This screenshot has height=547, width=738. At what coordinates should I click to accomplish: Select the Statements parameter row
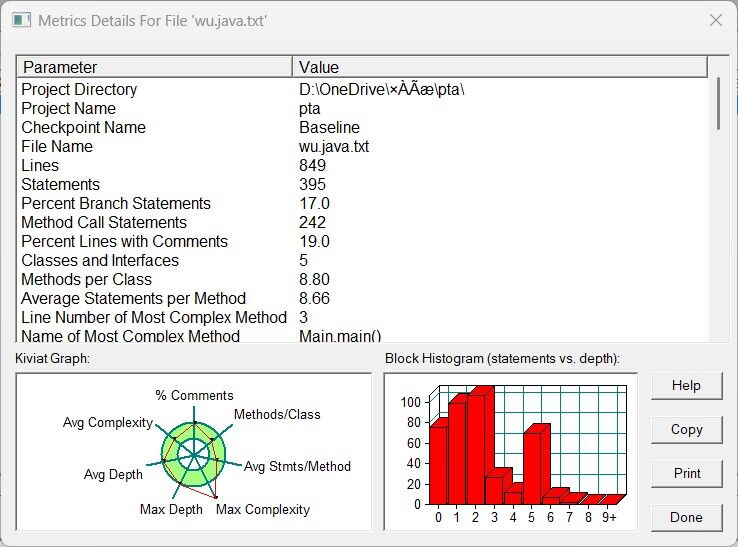coord(362,184)
